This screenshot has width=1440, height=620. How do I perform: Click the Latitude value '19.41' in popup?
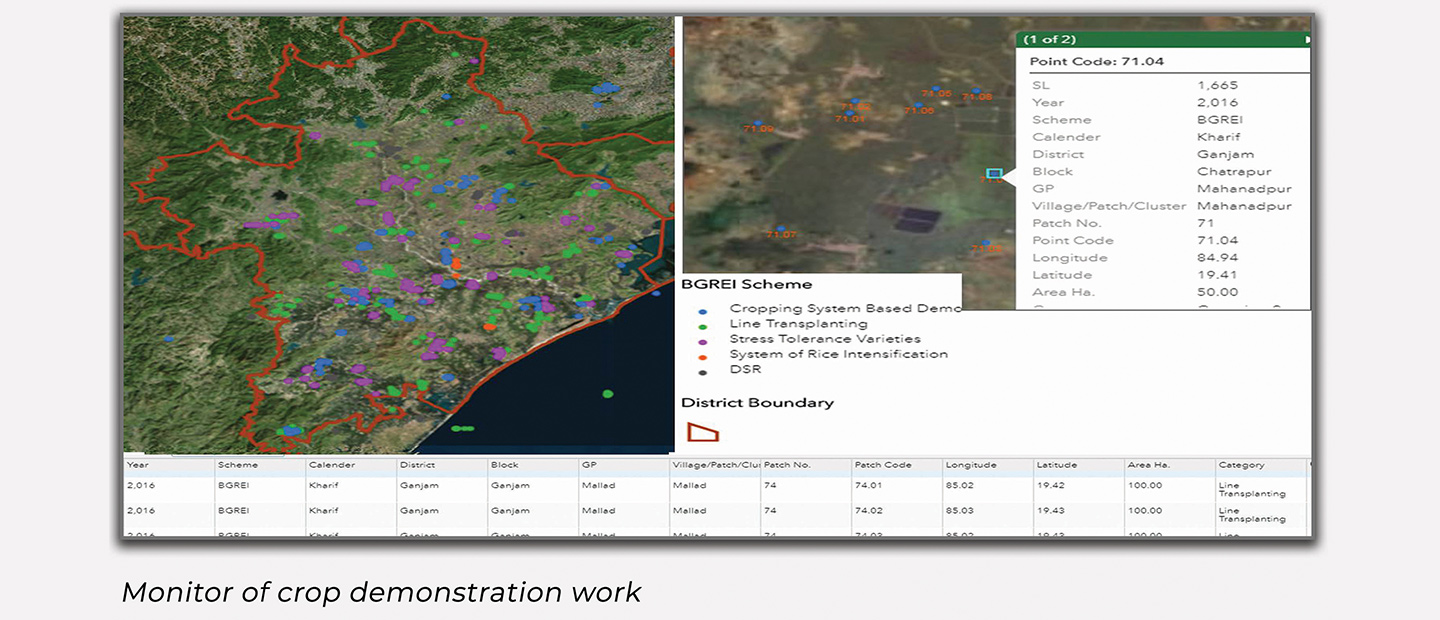pos(1215,275)
